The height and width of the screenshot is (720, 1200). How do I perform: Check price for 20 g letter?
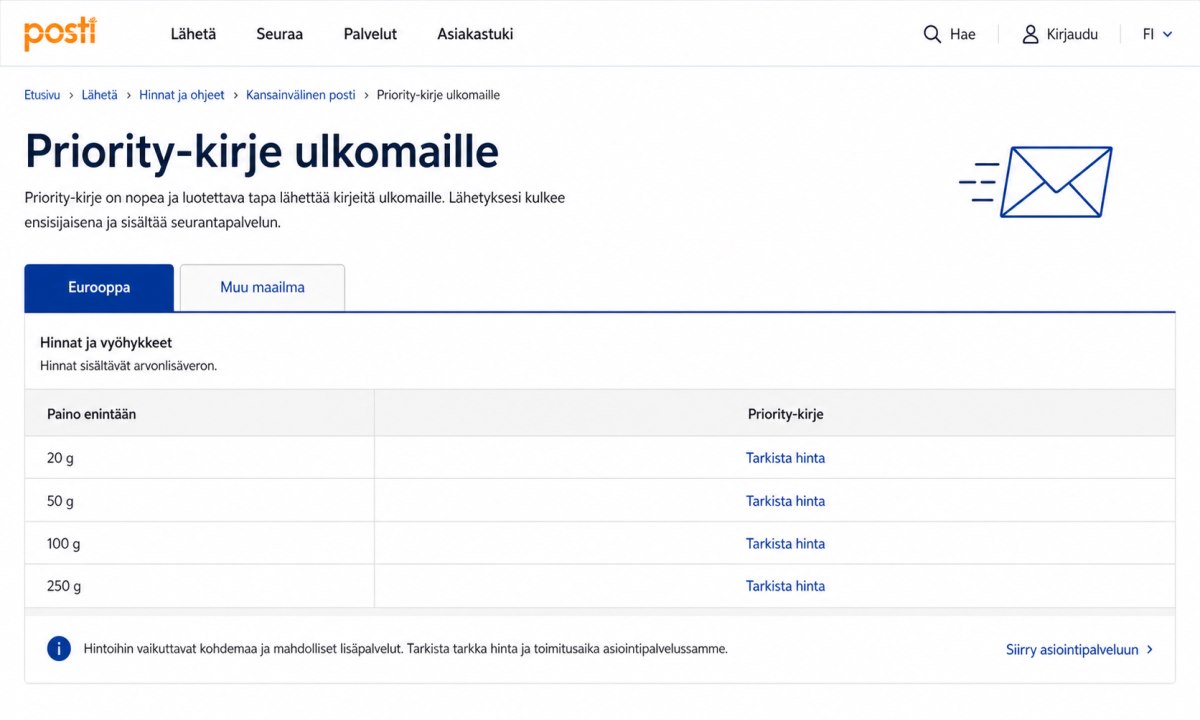tap(785, 458)
